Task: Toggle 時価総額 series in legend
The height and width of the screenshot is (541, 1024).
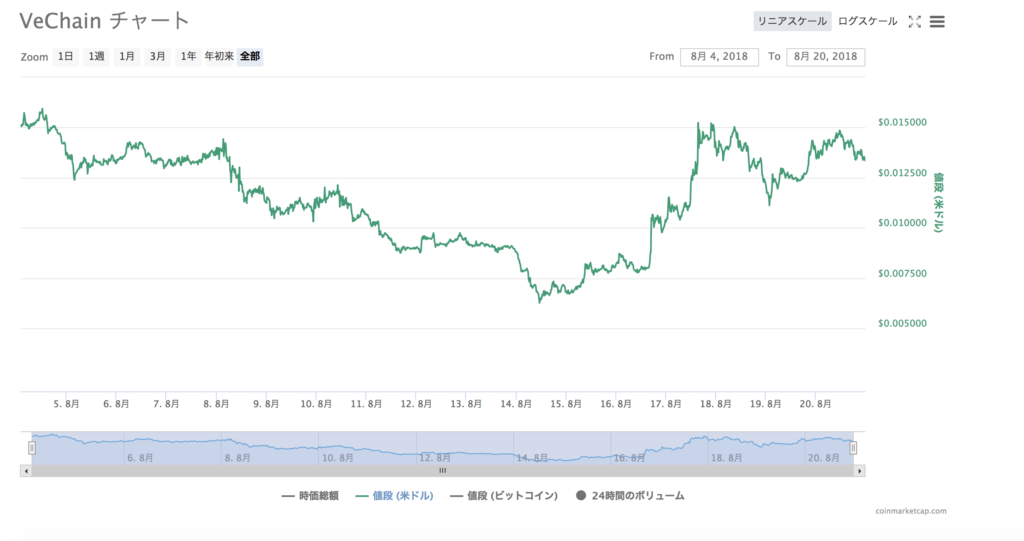Action: pyautogui.click(x=310, y=496)
